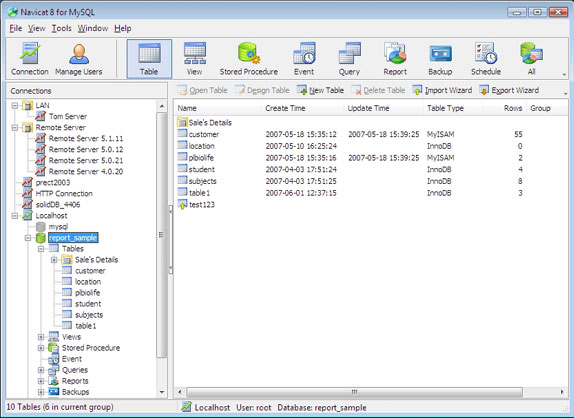Expand the Sale's Details tree folder
The height and width of the screenshot is (418, 574).
coord(54,260)
